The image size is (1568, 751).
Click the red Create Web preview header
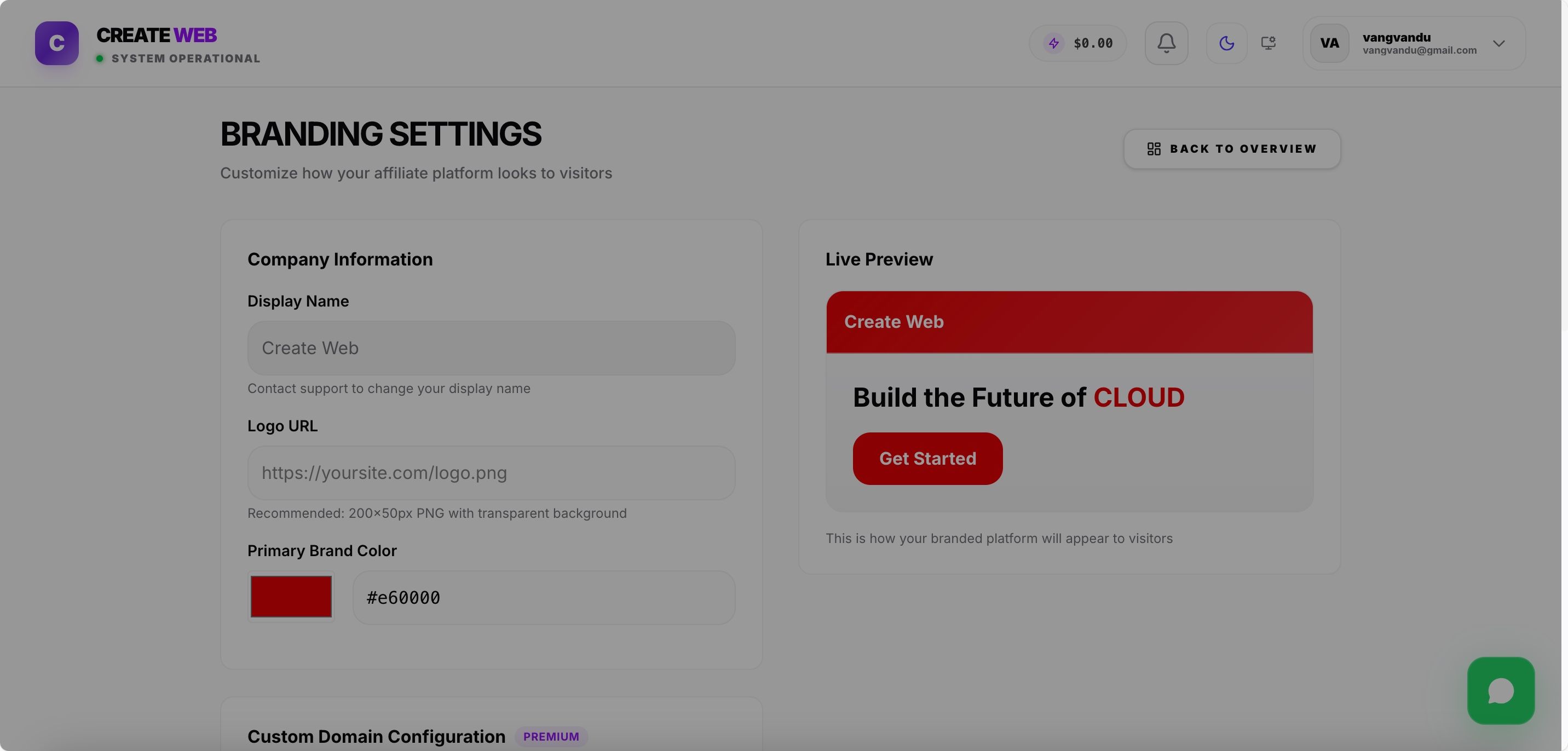pyautogui.click(x=1069, y=322)
